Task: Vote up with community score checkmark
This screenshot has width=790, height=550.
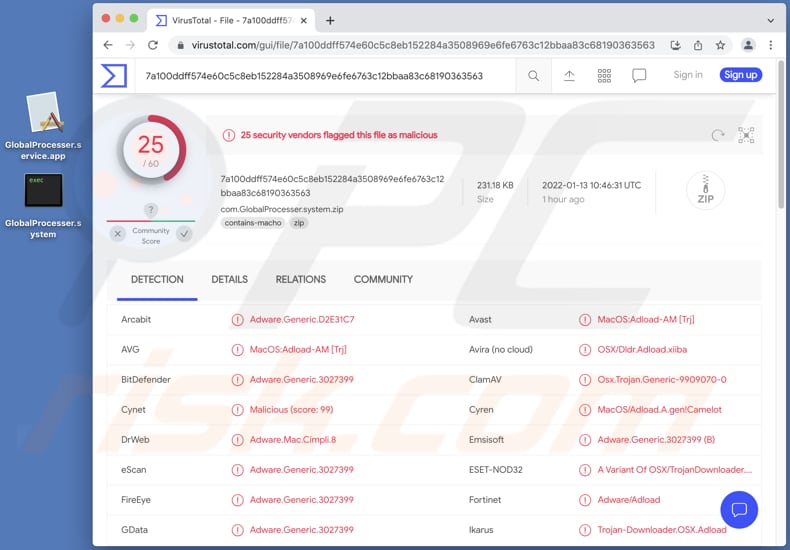Action: (184, 234)
